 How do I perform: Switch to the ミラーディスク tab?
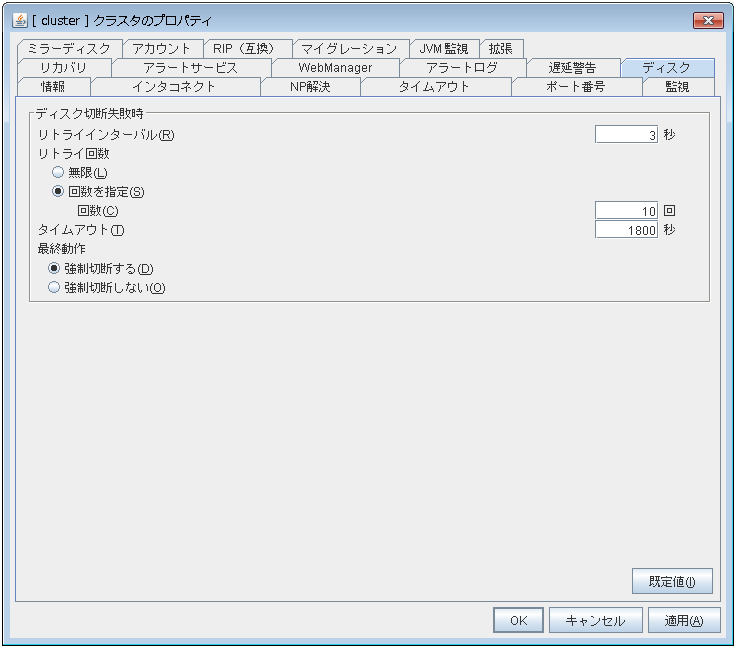point(69,48)
